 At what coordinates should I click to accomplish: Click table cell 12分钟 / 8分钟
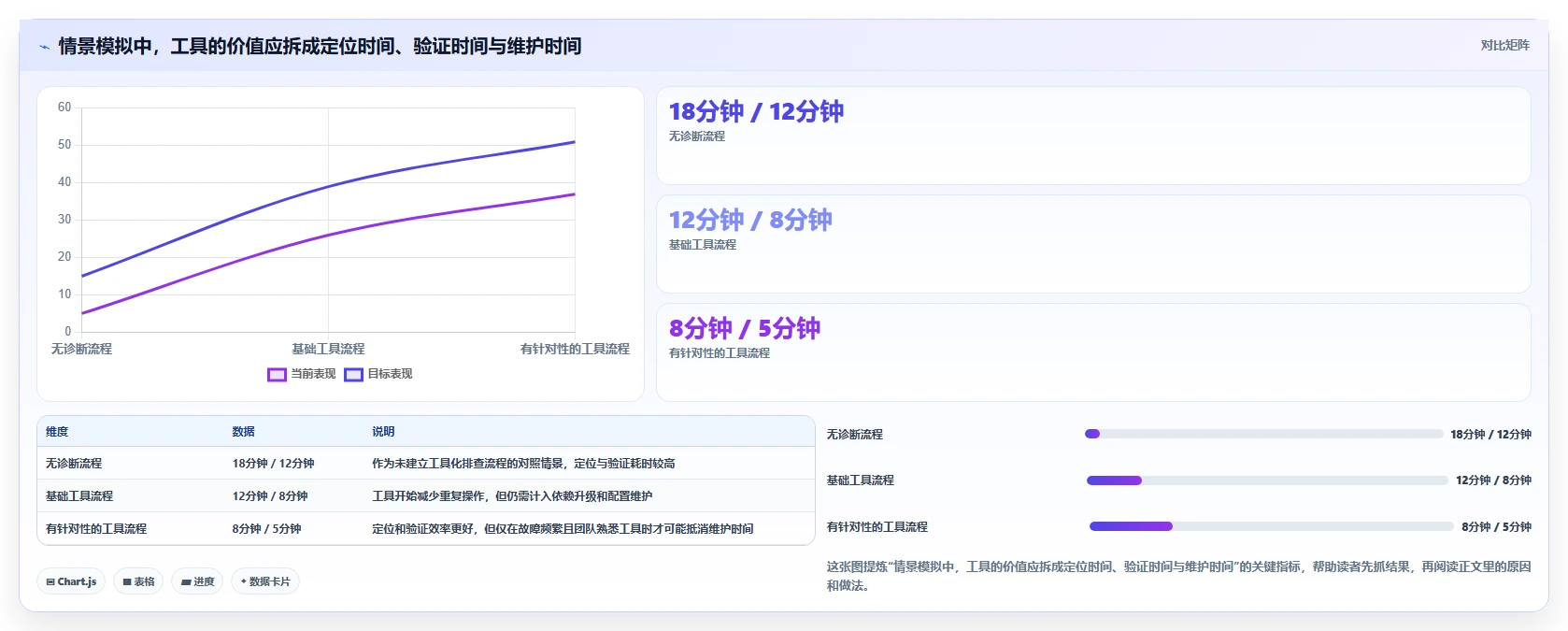[270, 496]
